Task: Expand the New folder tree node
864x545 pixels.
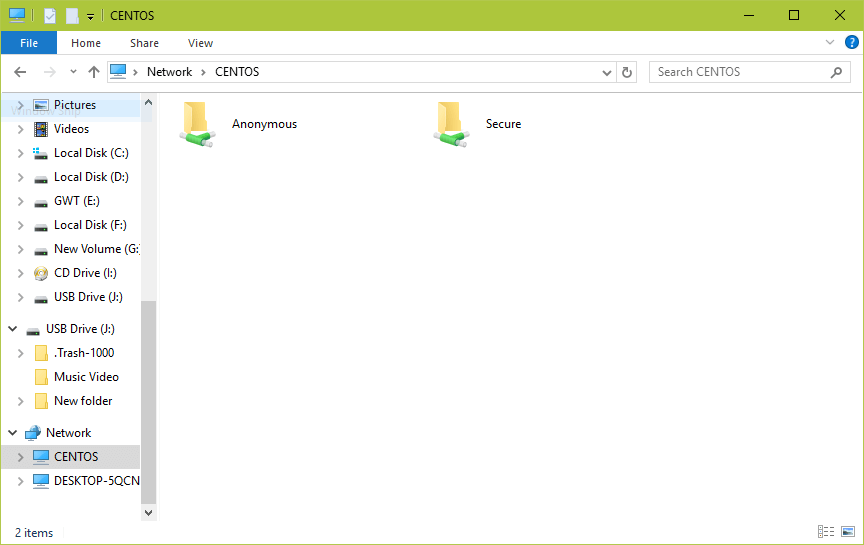Action: (20, 401)
